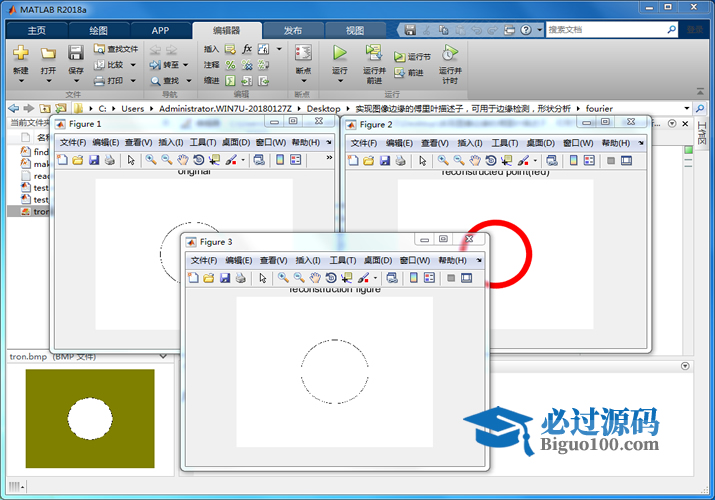Click the browse for folder icon in address bar
715x500 pixels.
61,108
